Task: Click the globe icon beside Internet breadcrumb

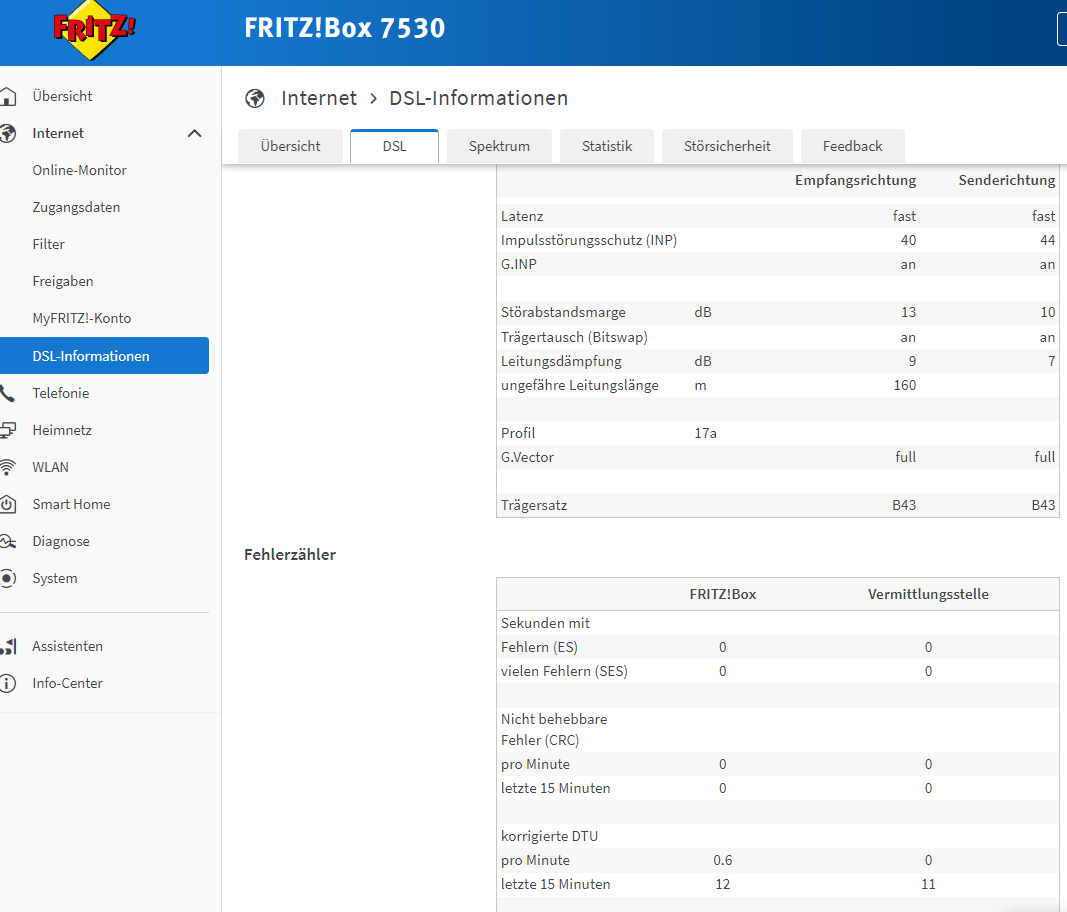Action: [x=255, y=99]
